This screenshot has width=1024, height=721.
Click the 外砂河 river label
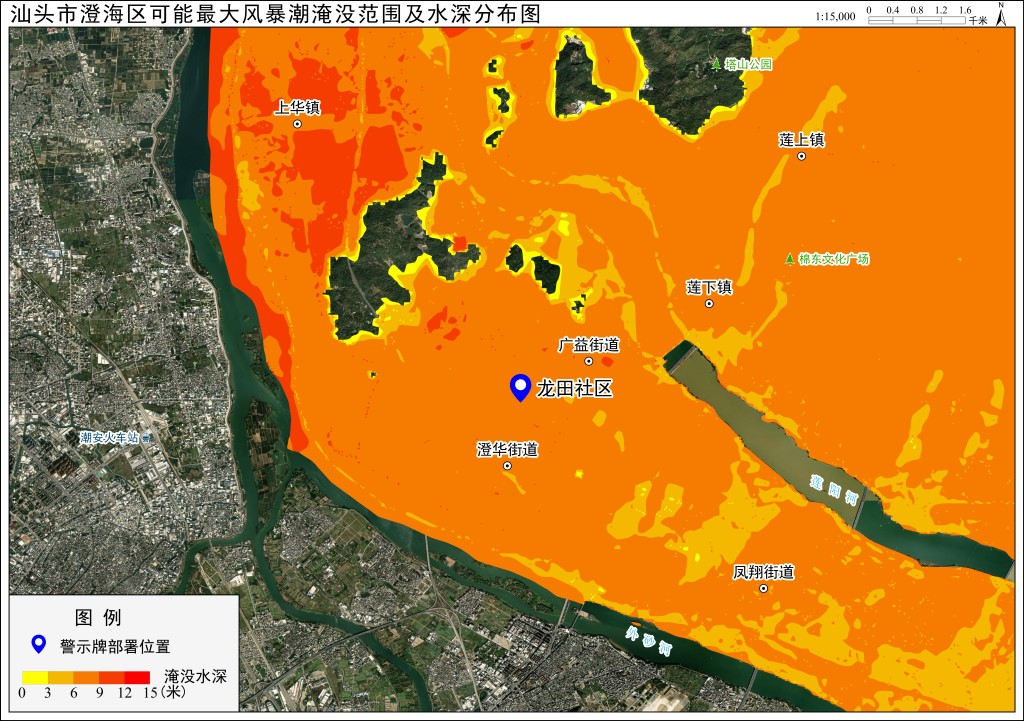(648, 641)
